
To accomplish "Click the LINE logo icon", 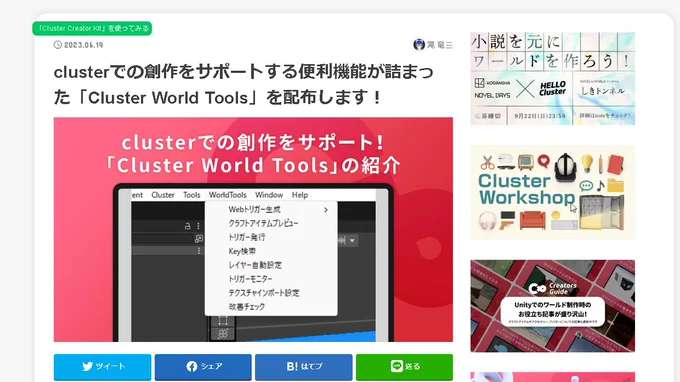I will [396, 366].
